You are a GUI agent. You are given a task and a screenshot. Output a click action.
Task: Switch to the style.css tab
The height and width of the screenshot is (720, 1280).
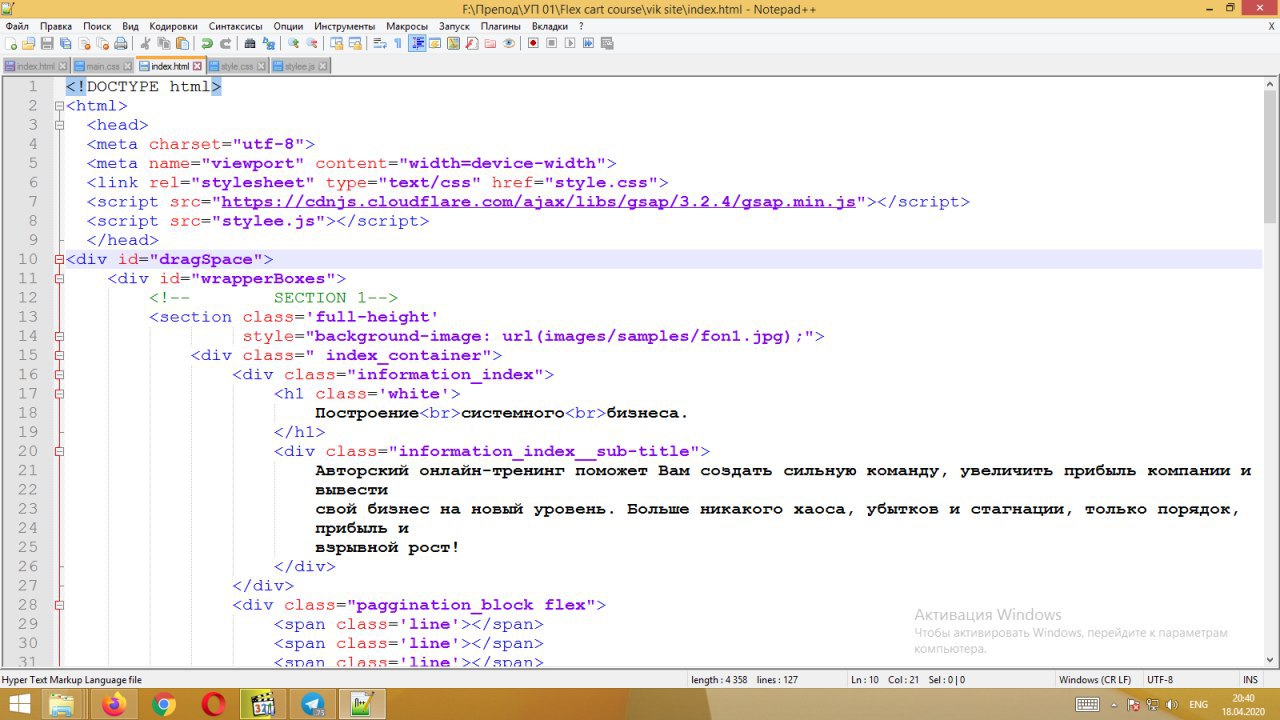point(237,66)
